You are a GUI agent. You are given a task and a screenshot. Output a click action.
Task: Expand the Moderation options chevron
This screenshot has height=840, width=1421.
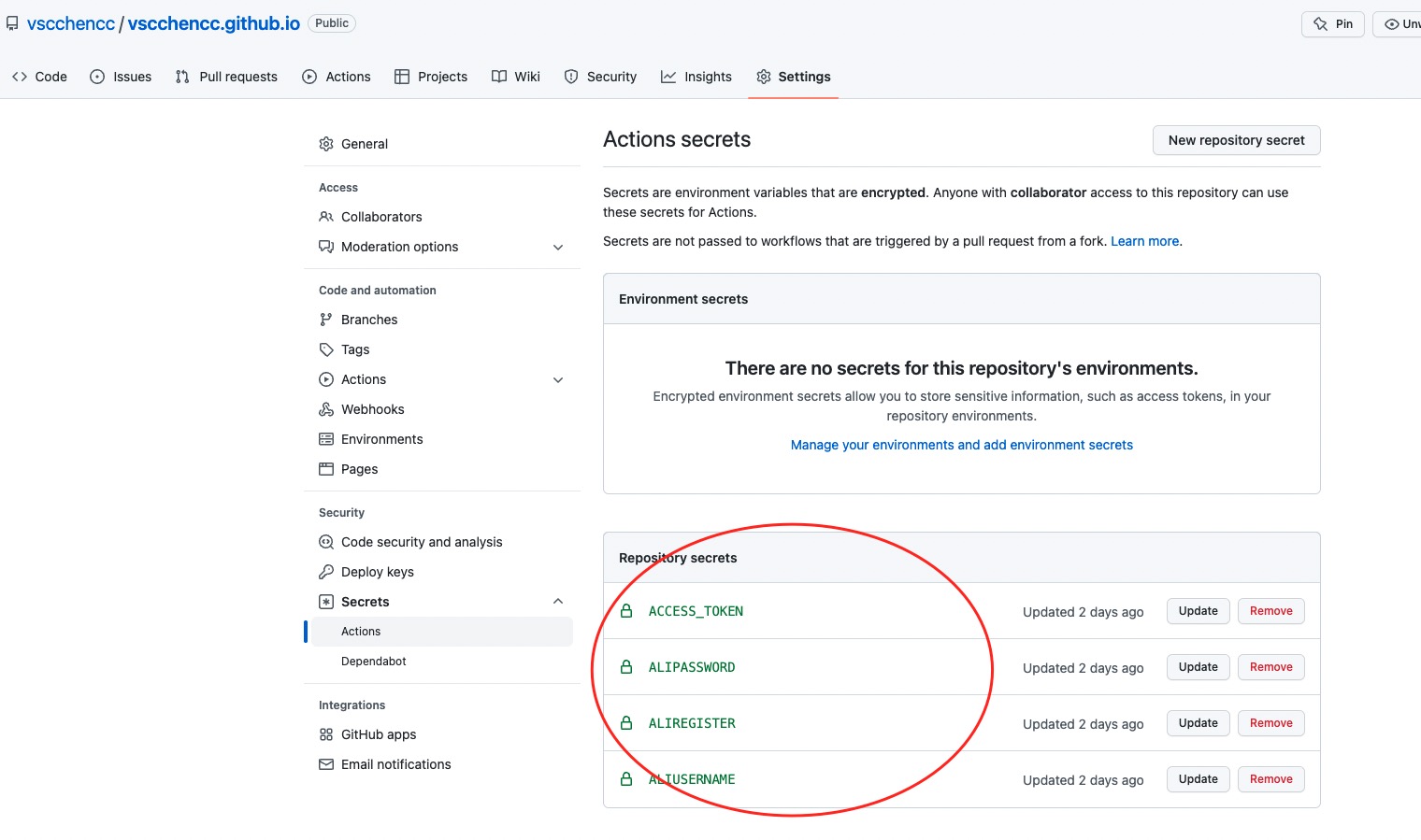pyautogui.click(x=558, y=247)
